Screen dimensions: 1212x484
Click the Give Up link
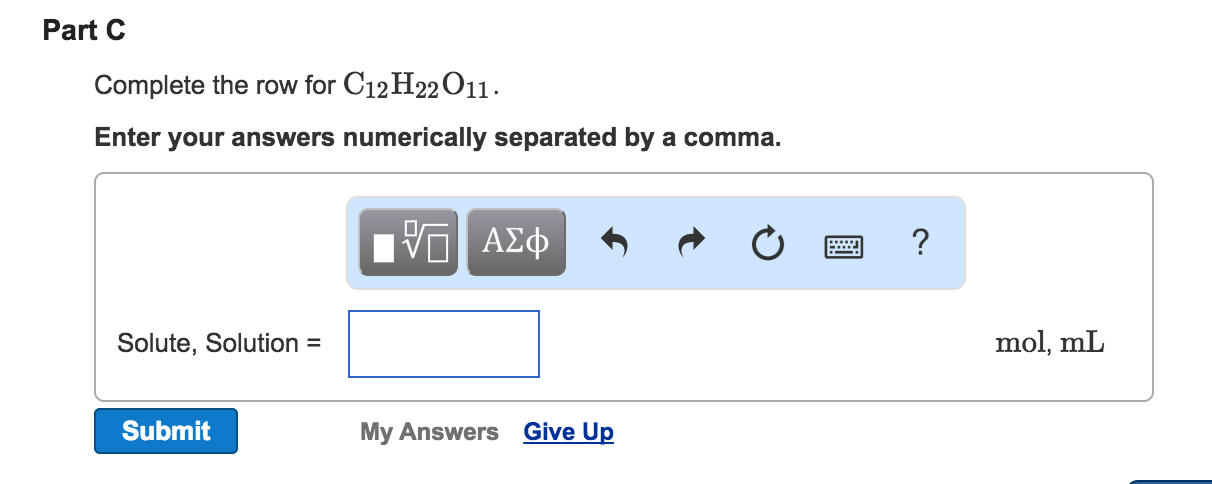click(568, 432)
